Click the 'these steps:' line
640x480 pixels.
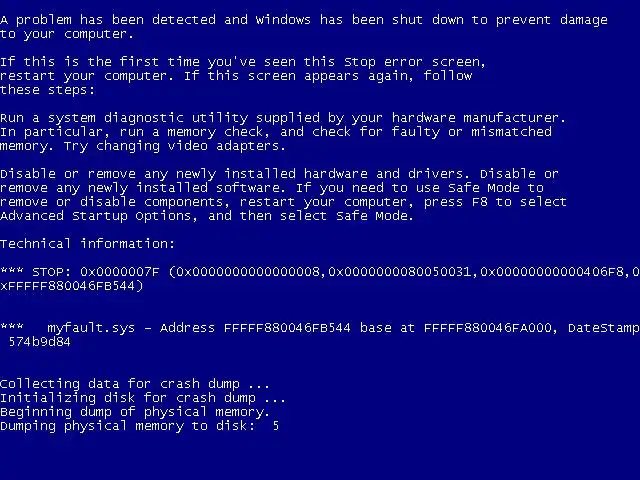pos(47,90)
